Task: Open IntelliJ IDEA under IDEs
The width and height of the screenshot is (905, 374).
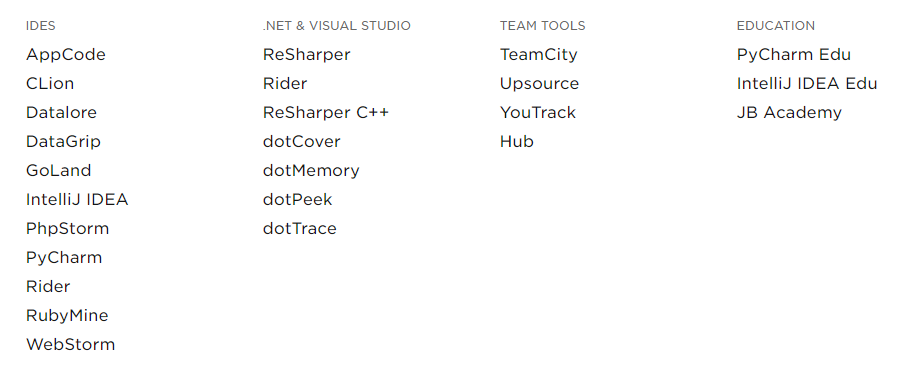Action: point(77,200)
